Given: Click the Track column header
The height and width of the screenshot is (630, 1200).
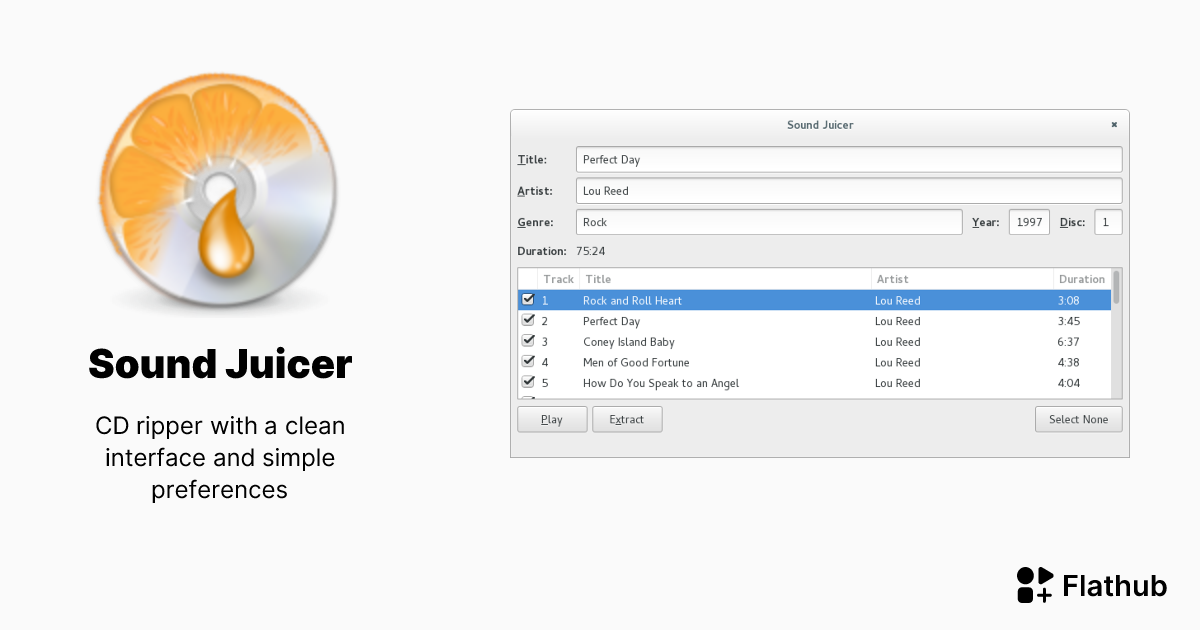Looking at the screenshot, I should pos(558,279).
